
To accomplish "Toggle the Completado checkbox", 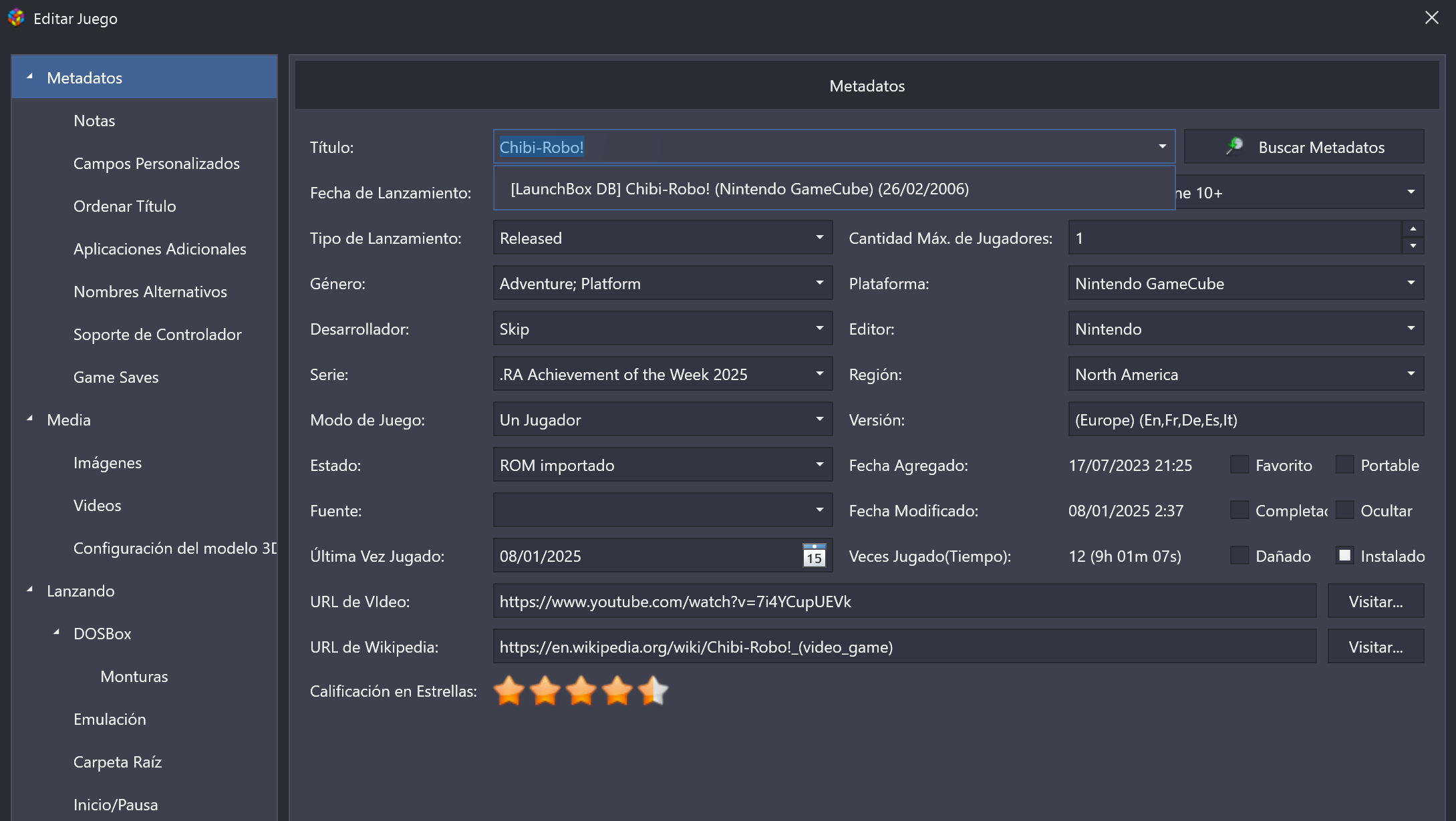I will pos(1240,510).
